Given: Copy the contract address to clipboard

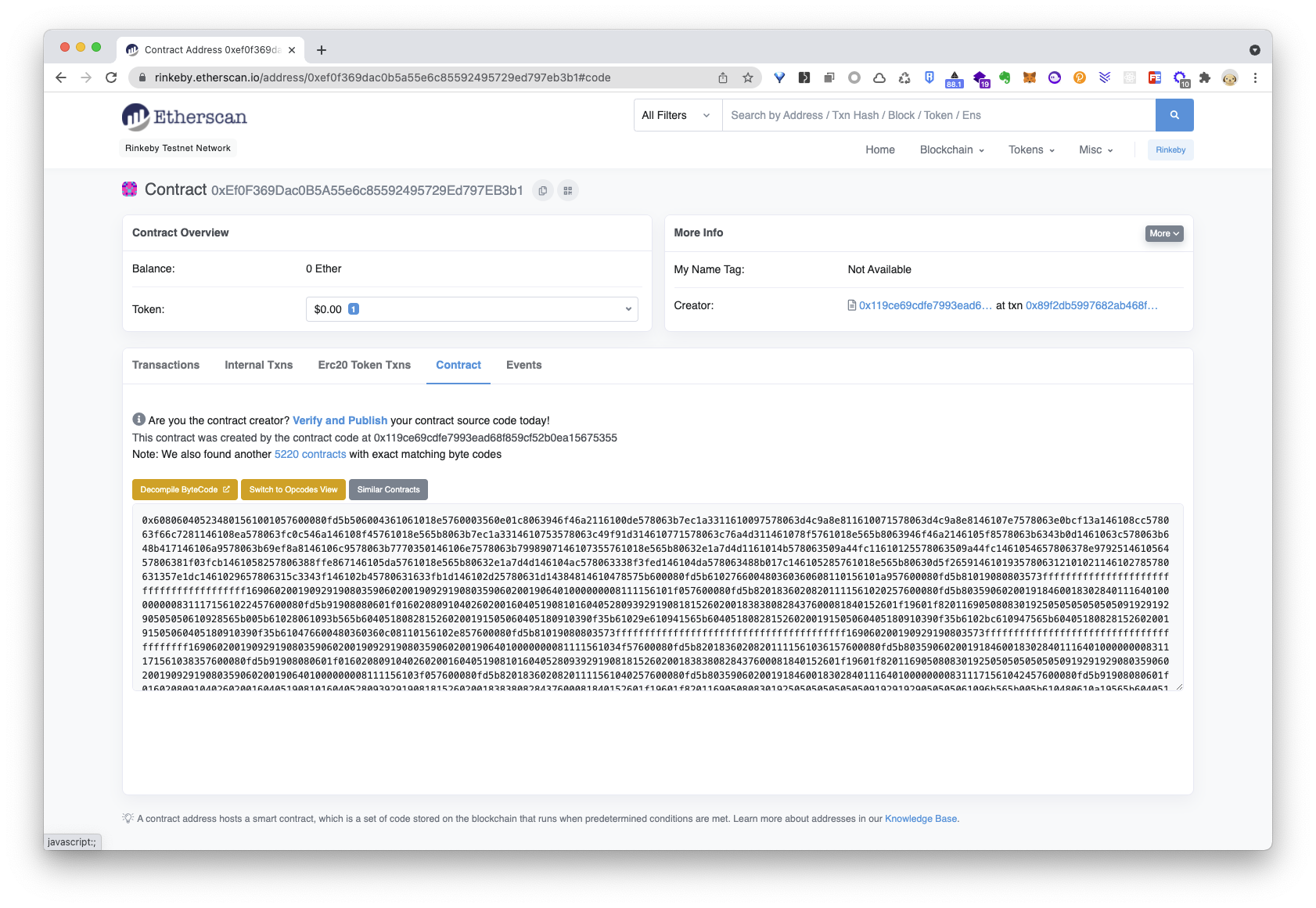Looking at the screenshot, I should click(x=543, y=190).
